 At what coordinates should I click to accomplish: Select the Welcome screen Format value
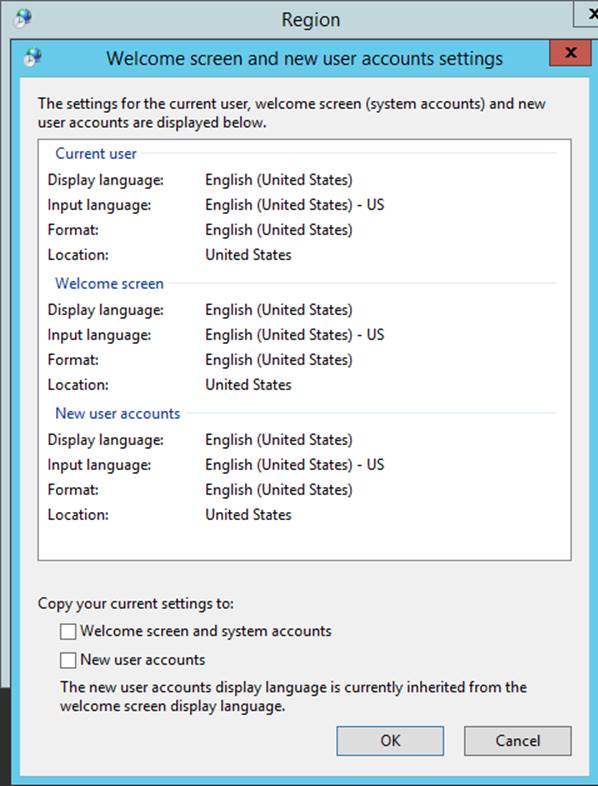click(x=279, y=359)
